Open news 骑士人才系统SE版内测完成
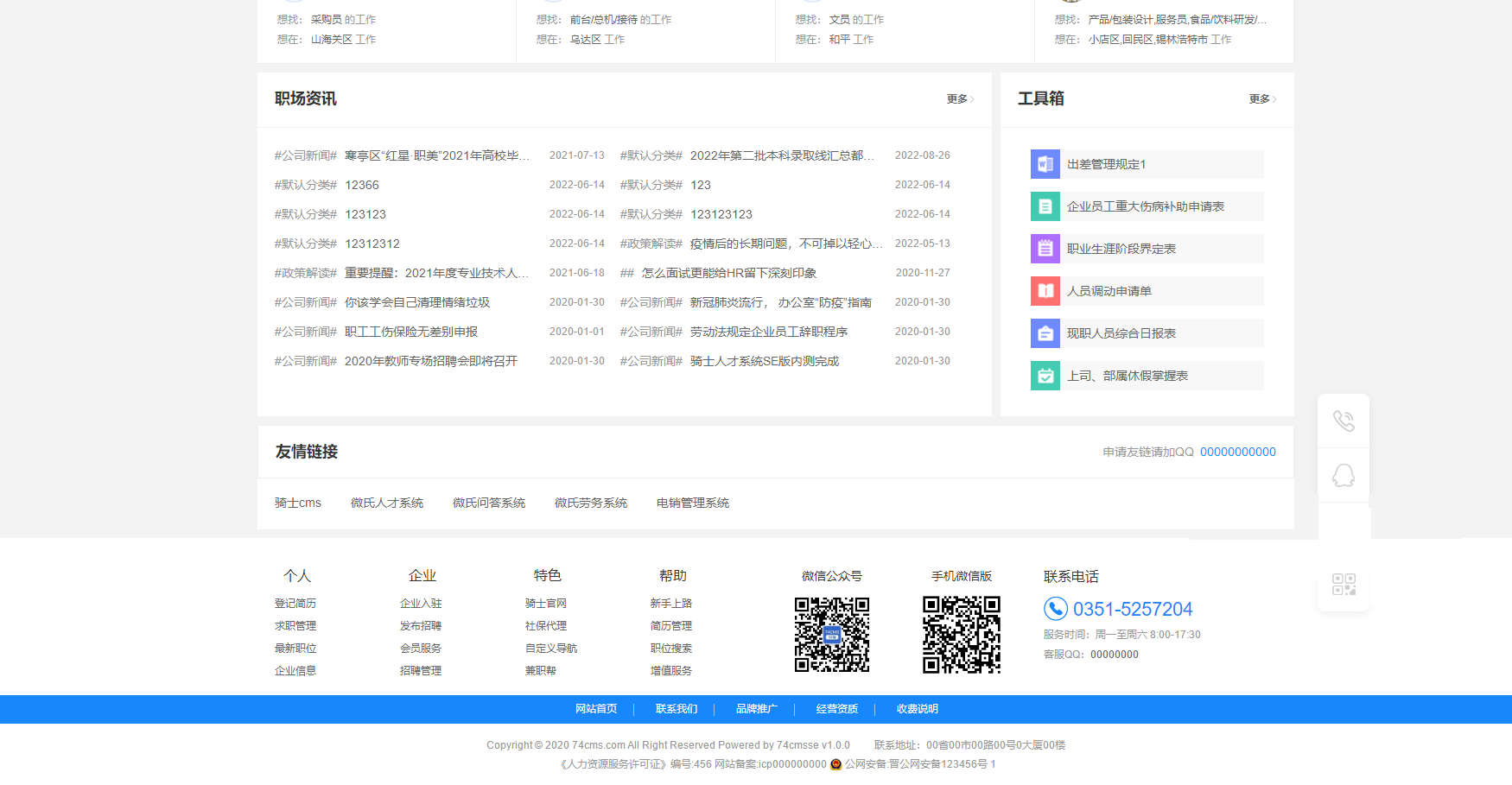The image size is (1512, 785). coord(765,361)
